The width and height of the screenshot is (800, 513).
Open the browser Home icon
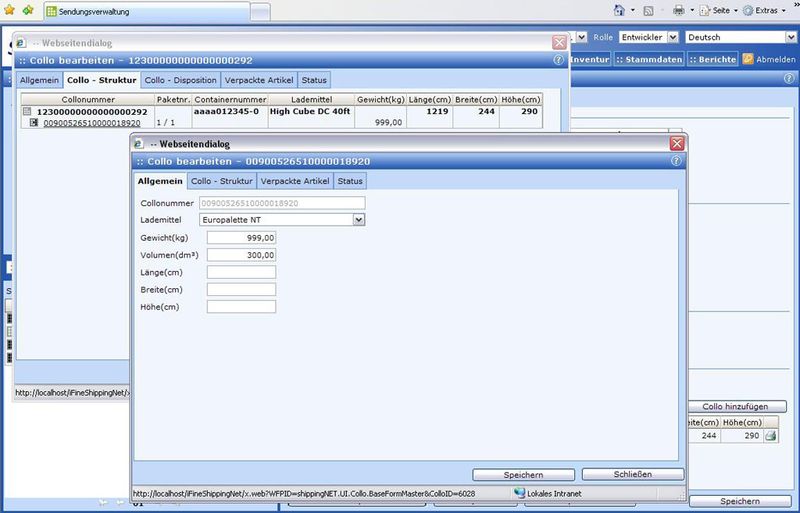[x=621, y=10]
